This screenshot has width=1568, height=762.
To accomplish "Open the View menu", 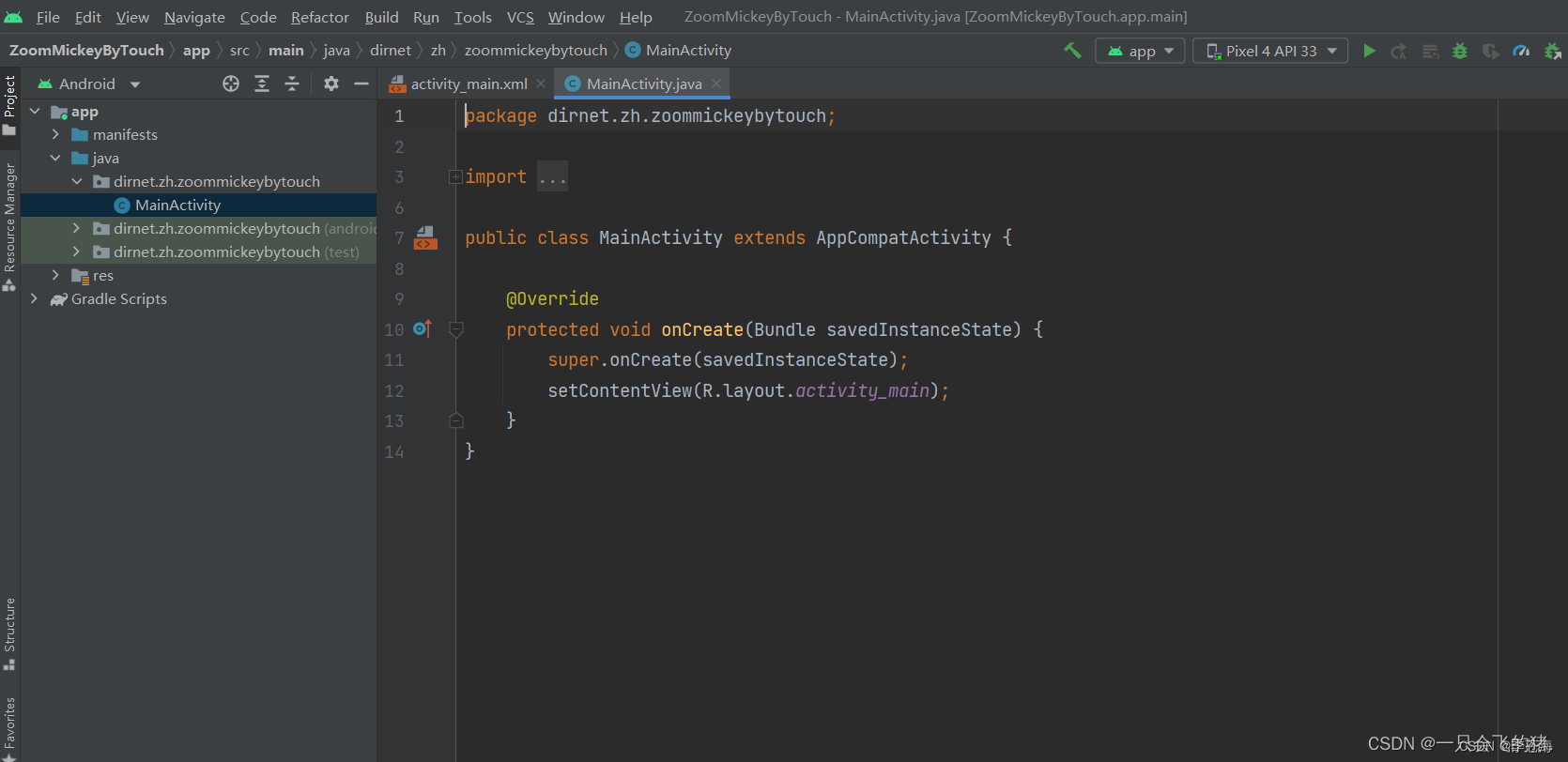I will tap(132, 17).
